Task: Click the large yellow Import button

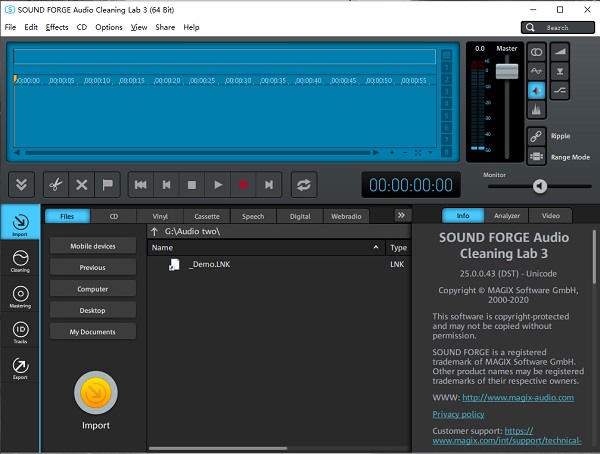Action: 96,393
